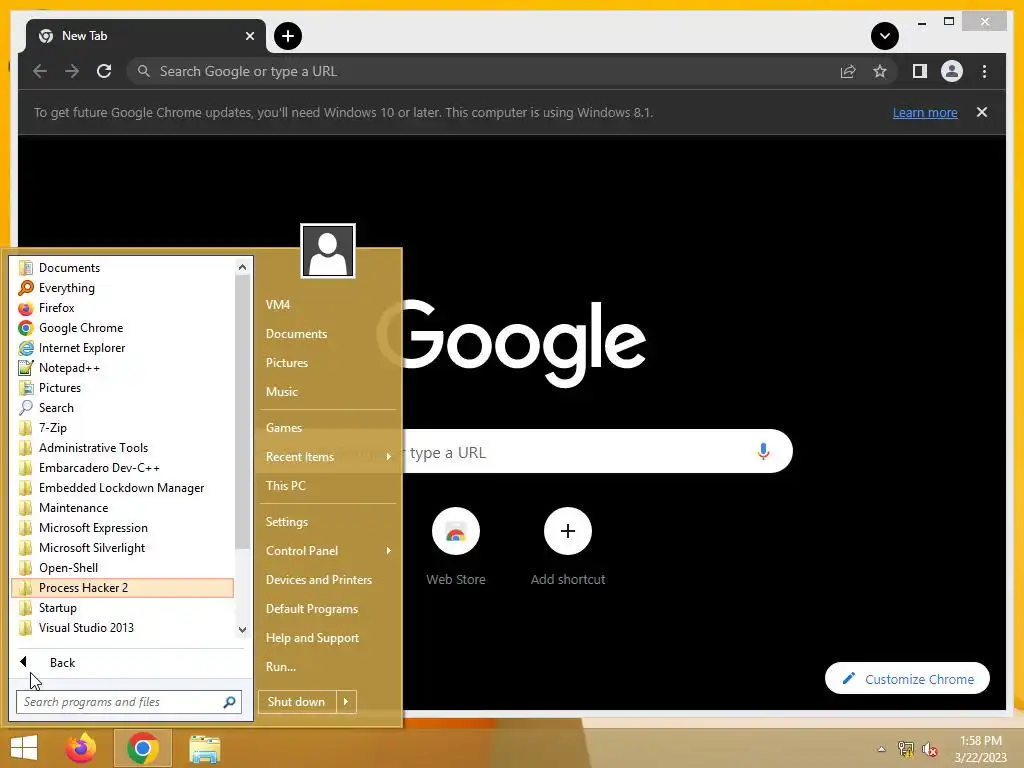Viewport: 1024px width, 768px height.
Task: Launch Google Chrome from the programs list
Action: (123, 328)
